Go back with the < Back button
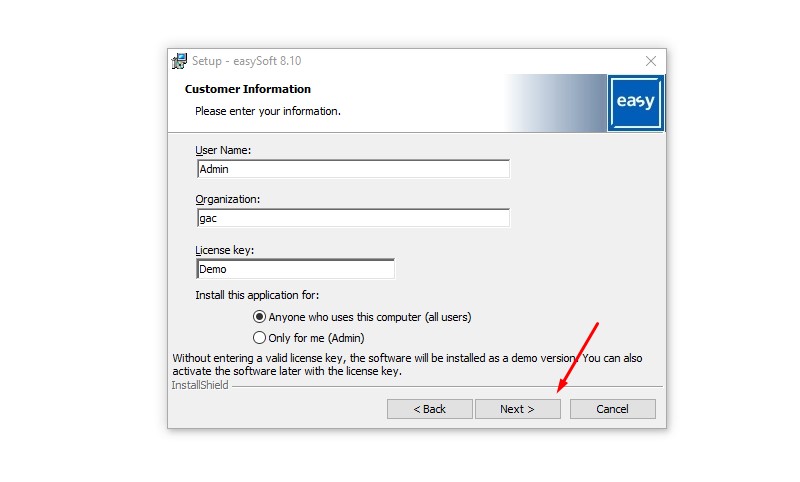The width and height of the screenshot is (800, 482). tap(430, 409)
